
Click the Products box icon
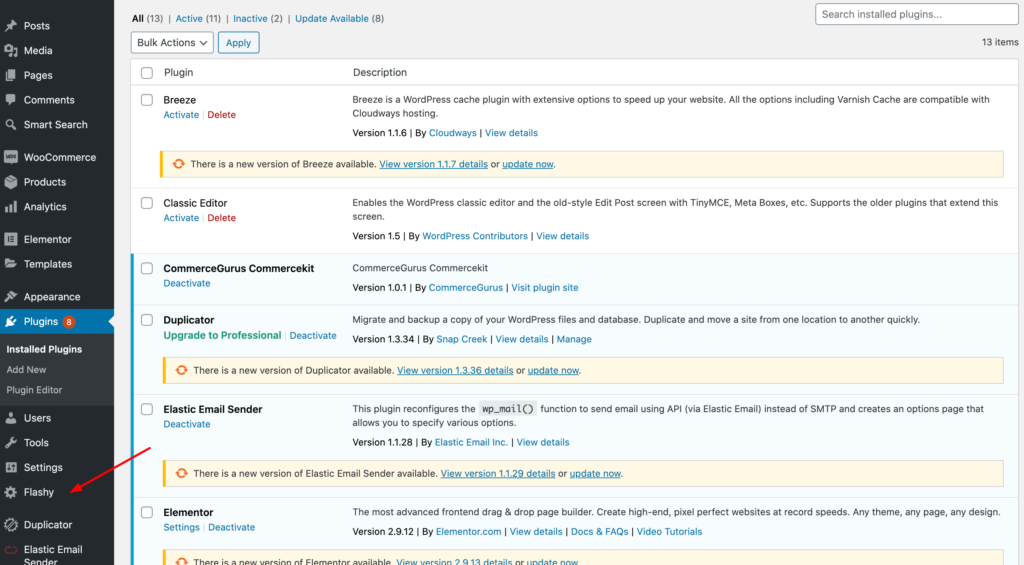(x=10, y=182)
